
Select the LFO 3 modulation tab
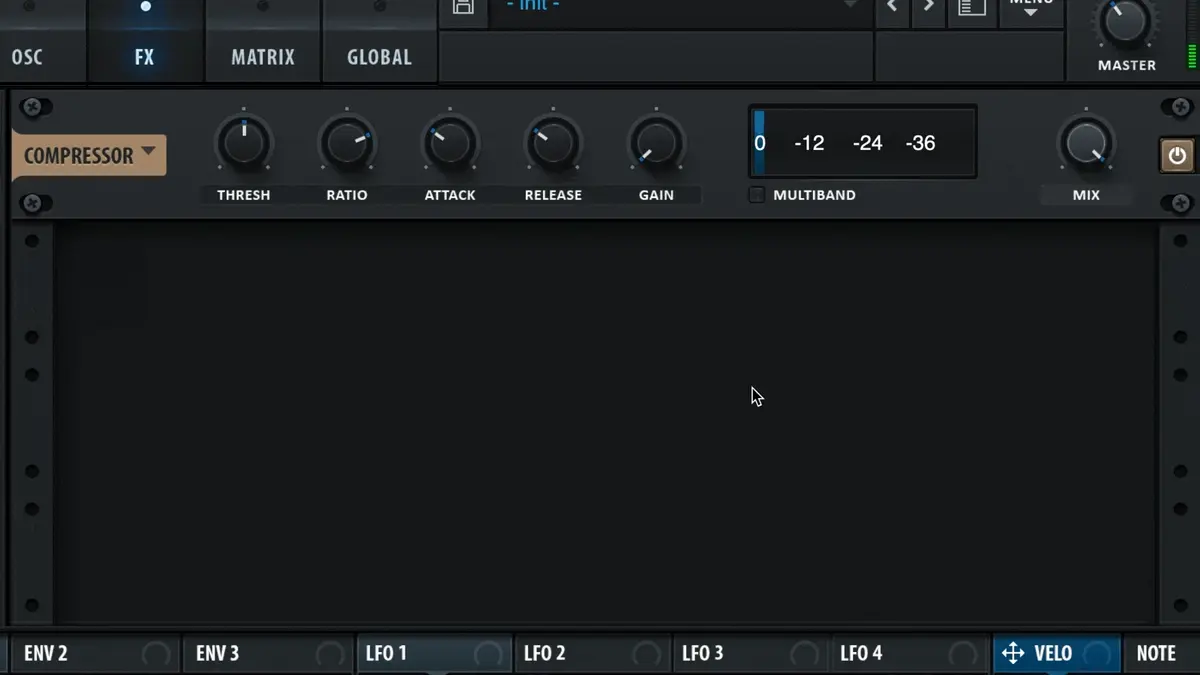coord(751,653)
